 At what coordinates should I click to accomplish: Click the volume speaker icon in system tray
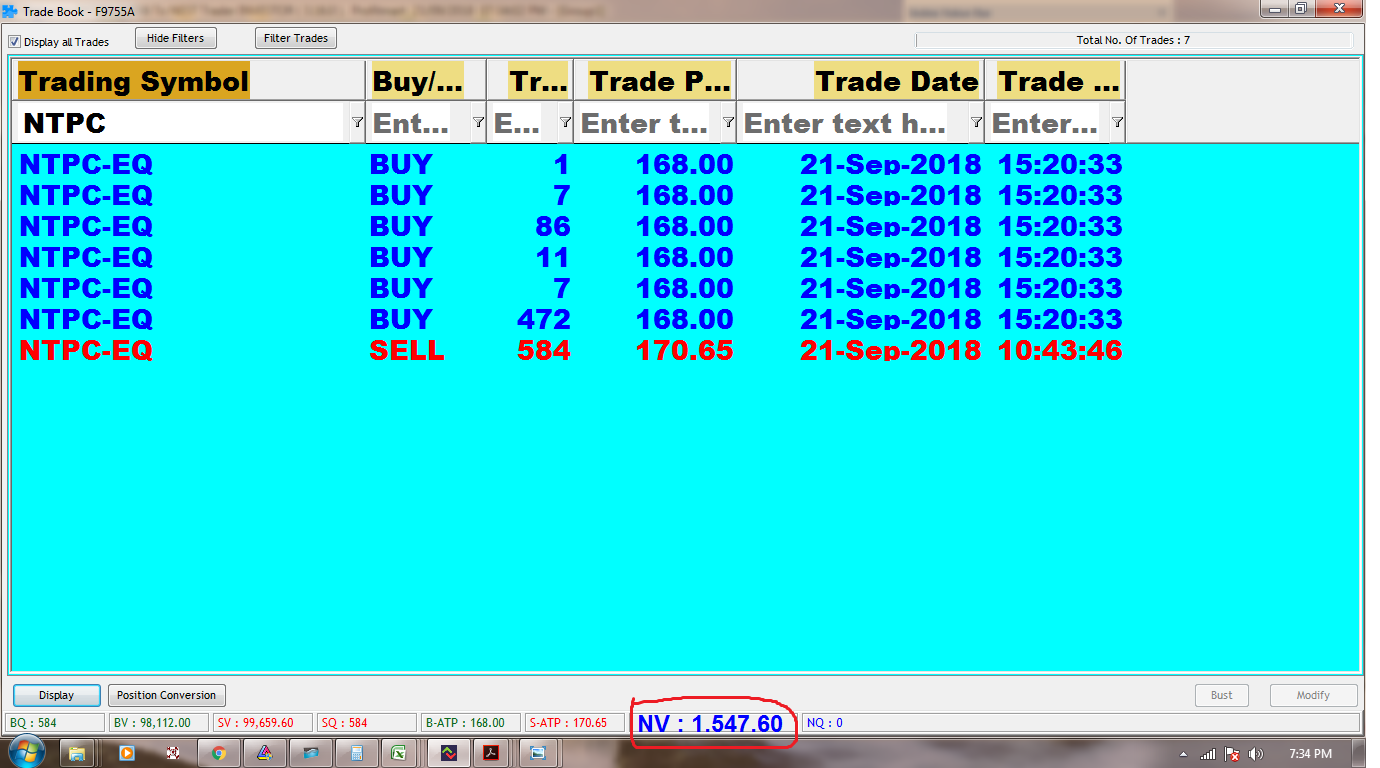(x=1256, y=754)
